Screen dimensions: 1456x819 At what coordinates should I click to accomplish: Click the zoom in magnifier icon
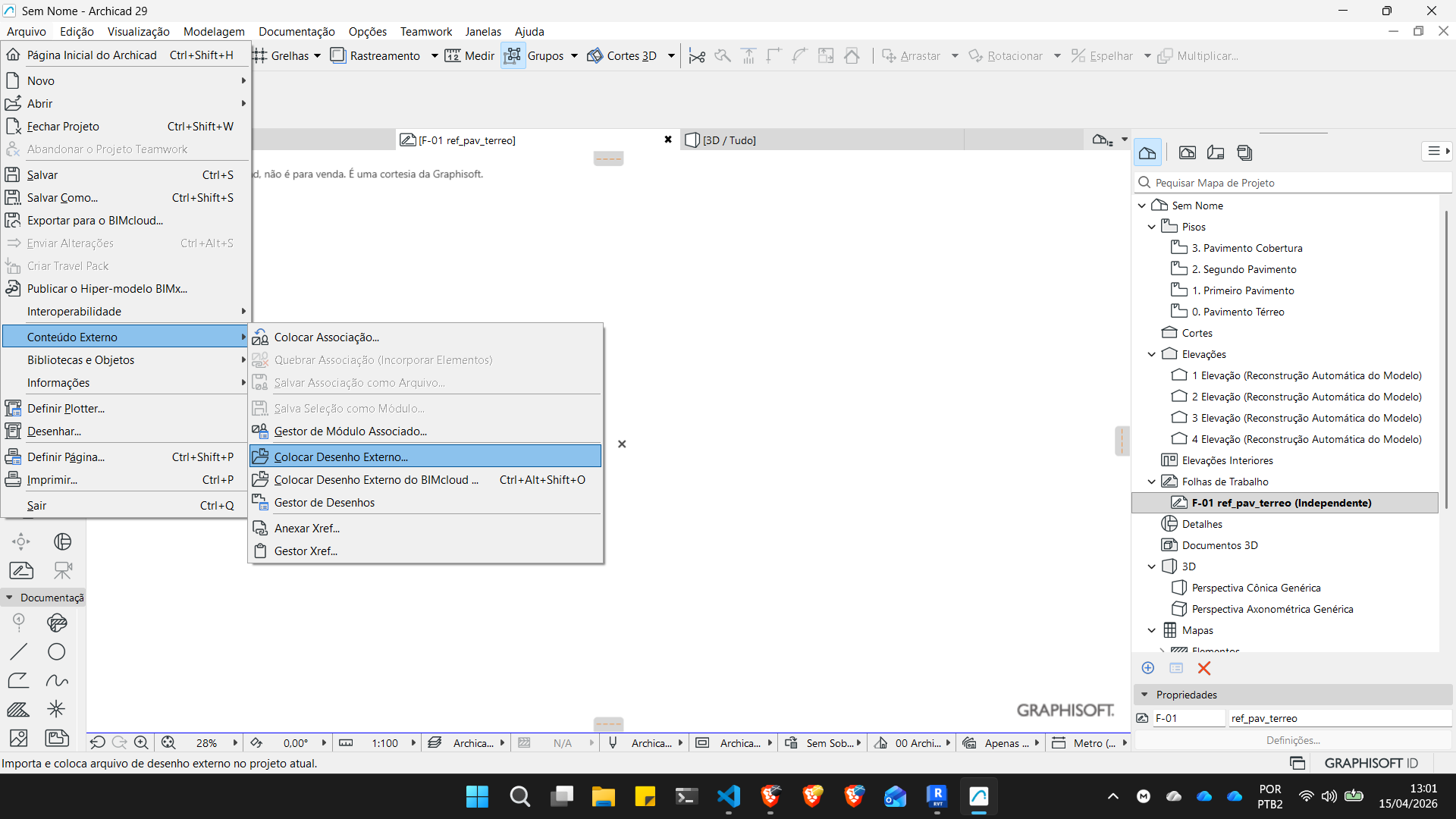[141, 743]
